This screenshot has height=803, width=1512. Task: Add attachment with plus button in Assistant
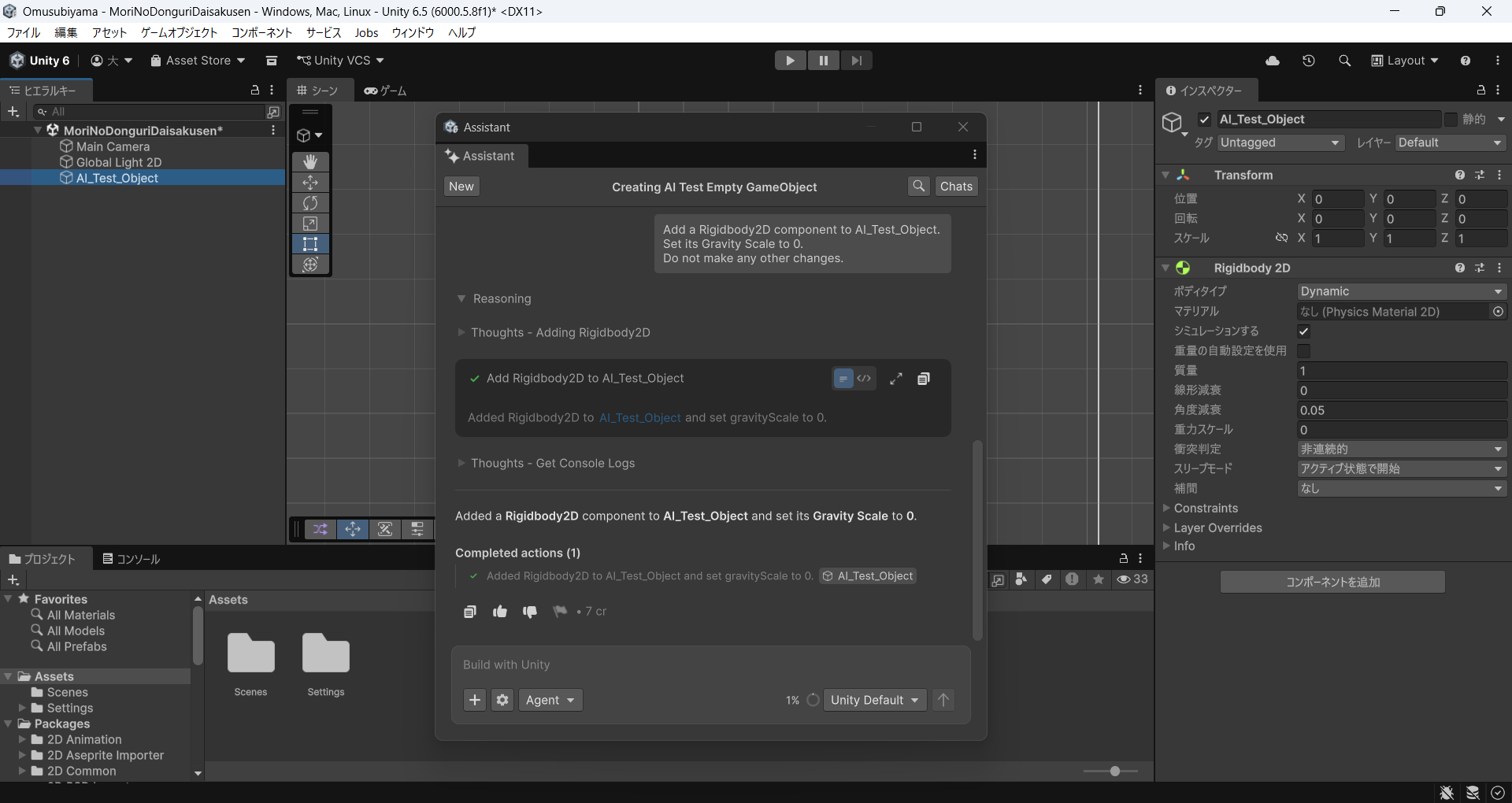[x=475, y=700]
